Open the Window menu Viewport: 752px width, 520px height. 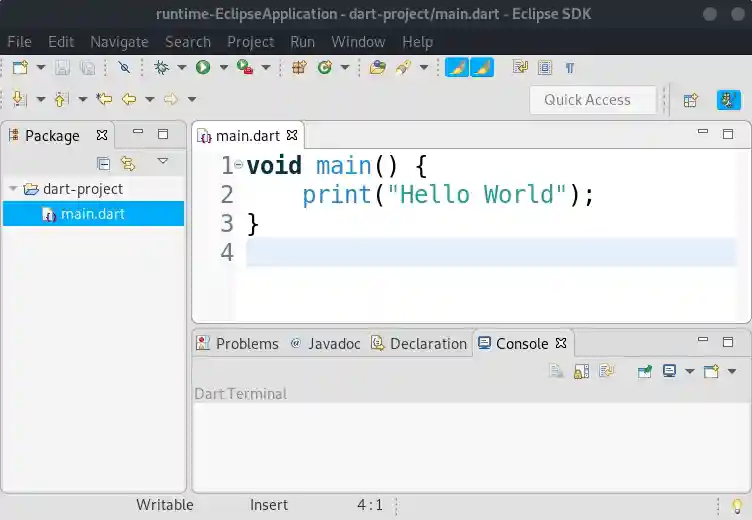[x=358, y=42]
